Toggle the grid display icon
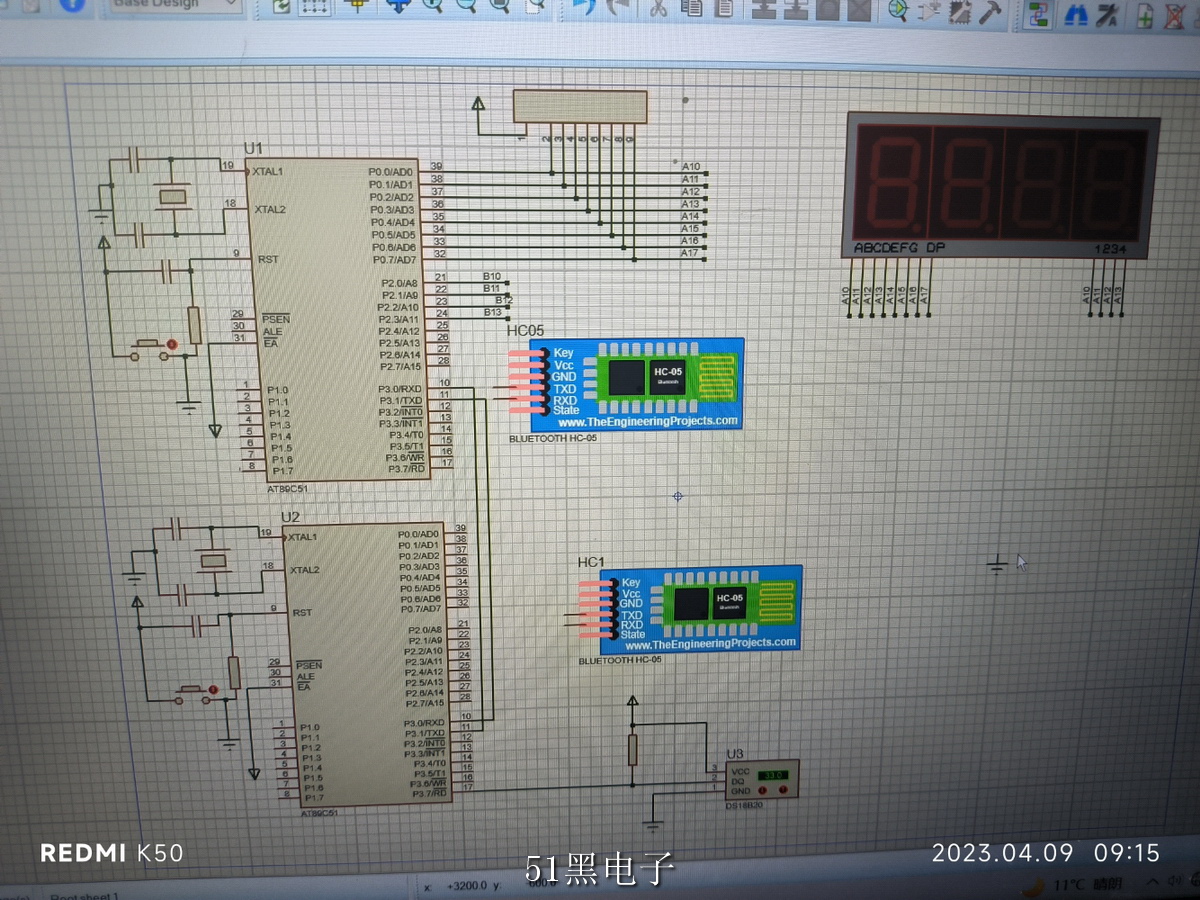1200x900 pixels. coord(315,6)
